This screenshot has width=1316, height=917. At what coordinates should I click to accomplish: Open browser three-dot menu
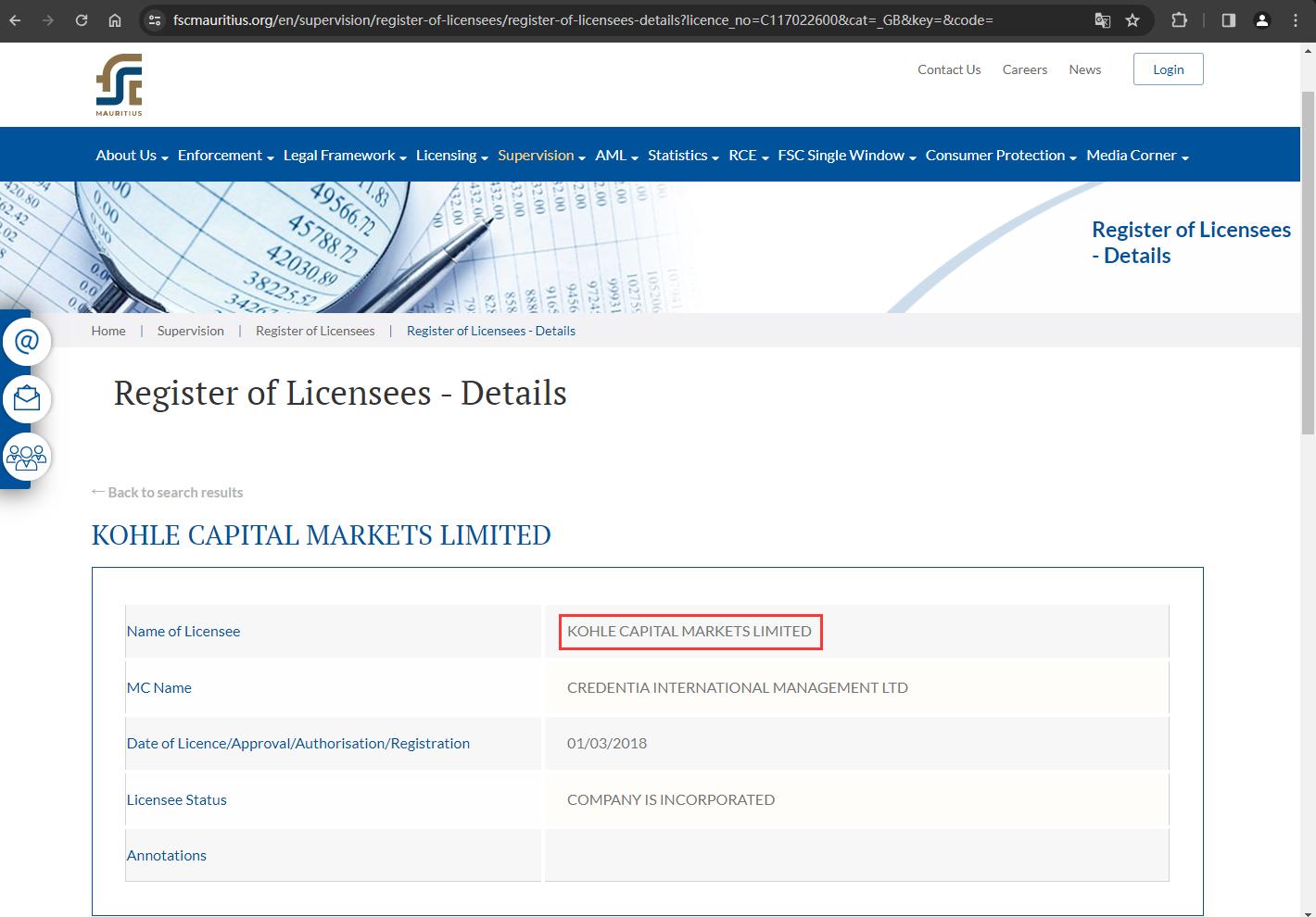(x=1296, y=19)
